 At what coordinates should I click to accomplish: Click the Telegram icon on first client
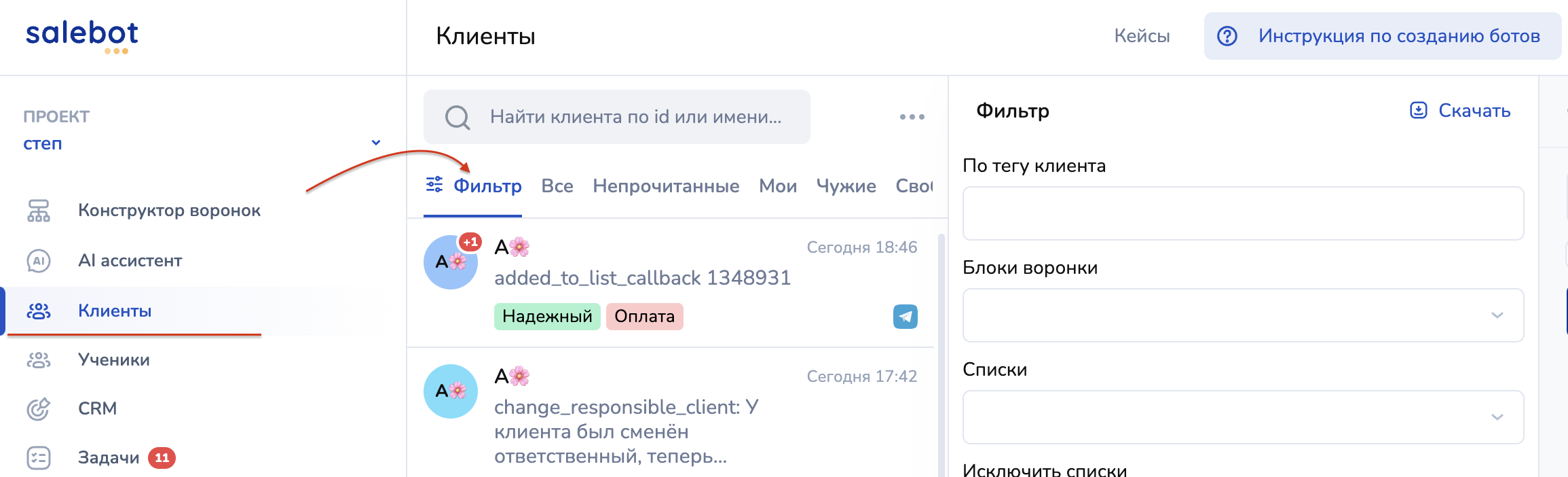(x=905, y=317)
